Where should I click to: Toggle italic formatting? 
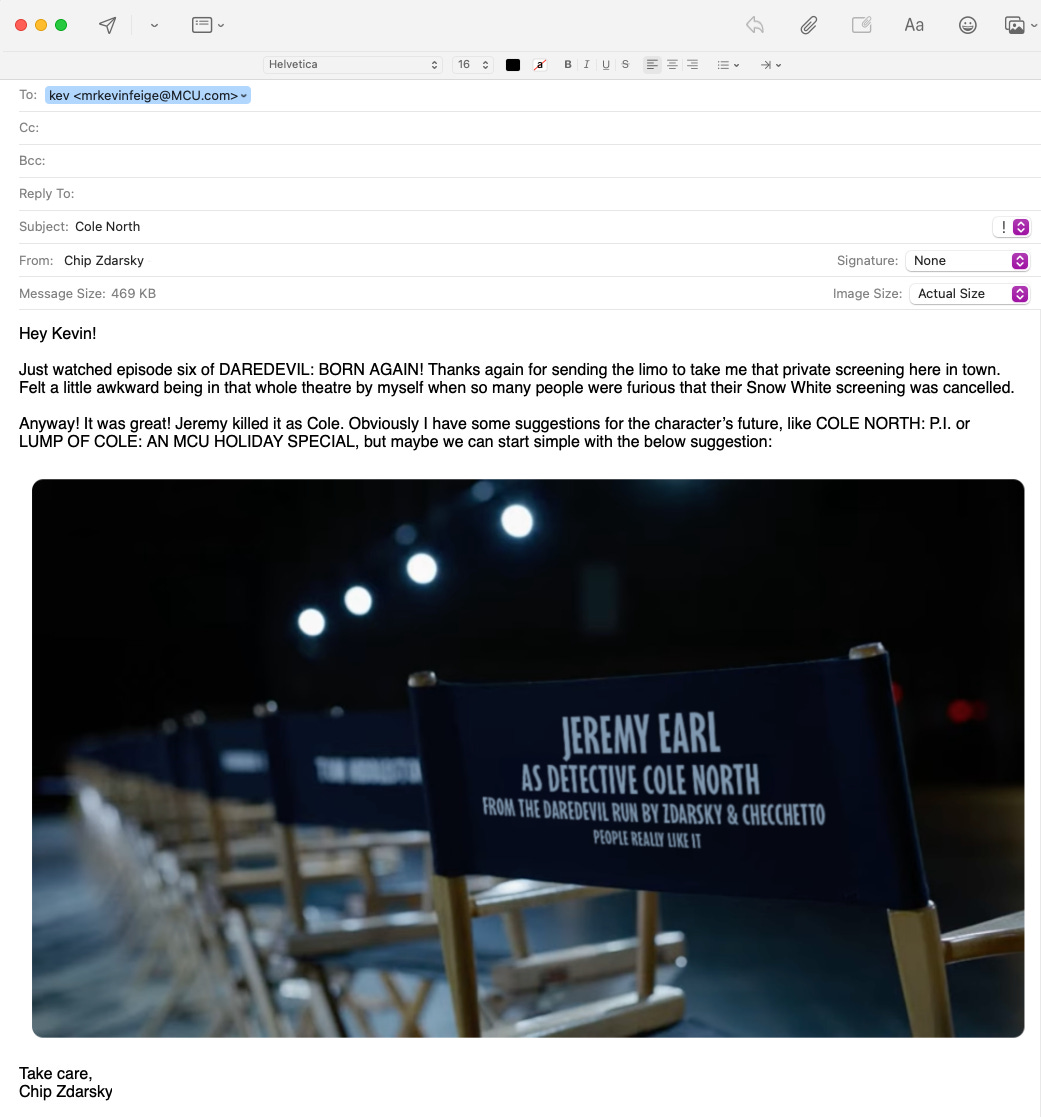(x=586, y=65)
